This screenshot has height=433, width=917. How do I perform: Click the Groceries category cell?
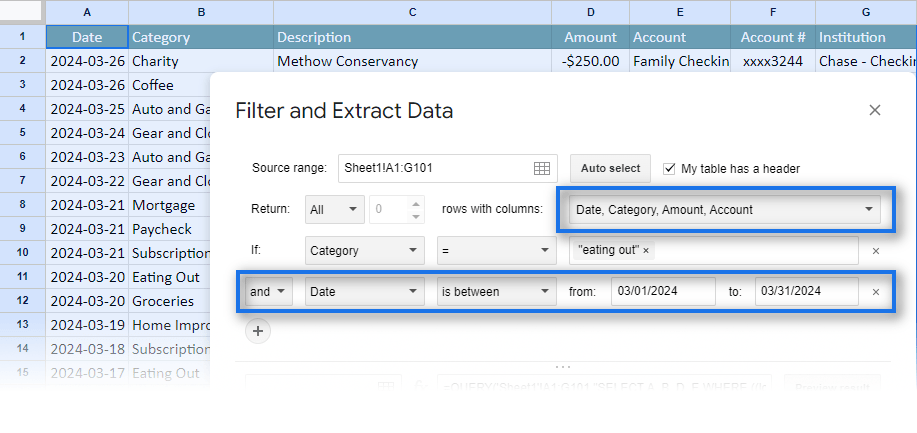coord(170,301)
